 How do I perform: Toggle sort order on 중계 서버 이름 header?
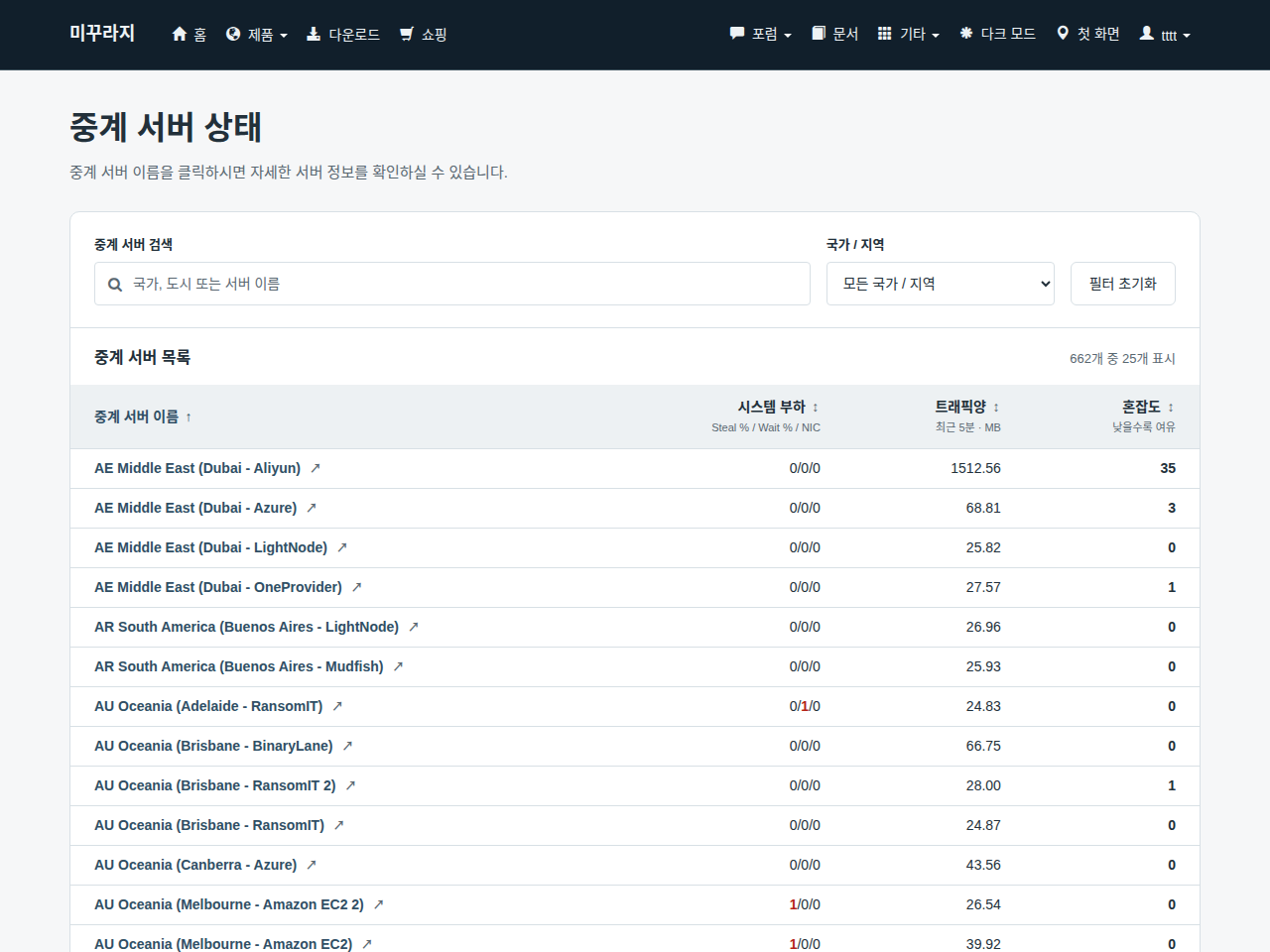coord(143,416)
